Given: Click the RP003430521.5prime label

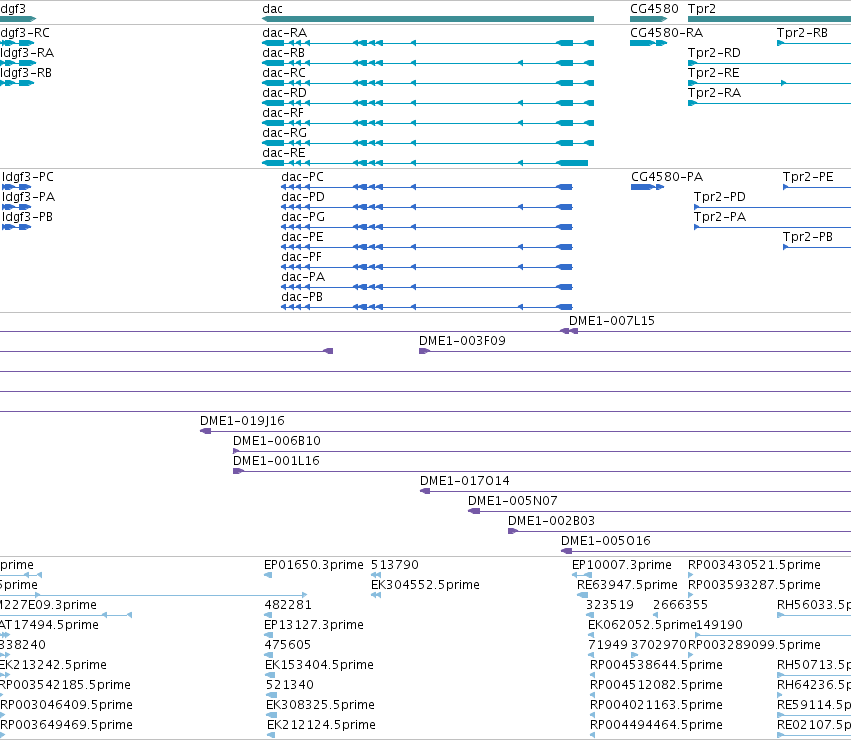Looking at the screenshot, I should pyautogui.click(x=754, y=565).
